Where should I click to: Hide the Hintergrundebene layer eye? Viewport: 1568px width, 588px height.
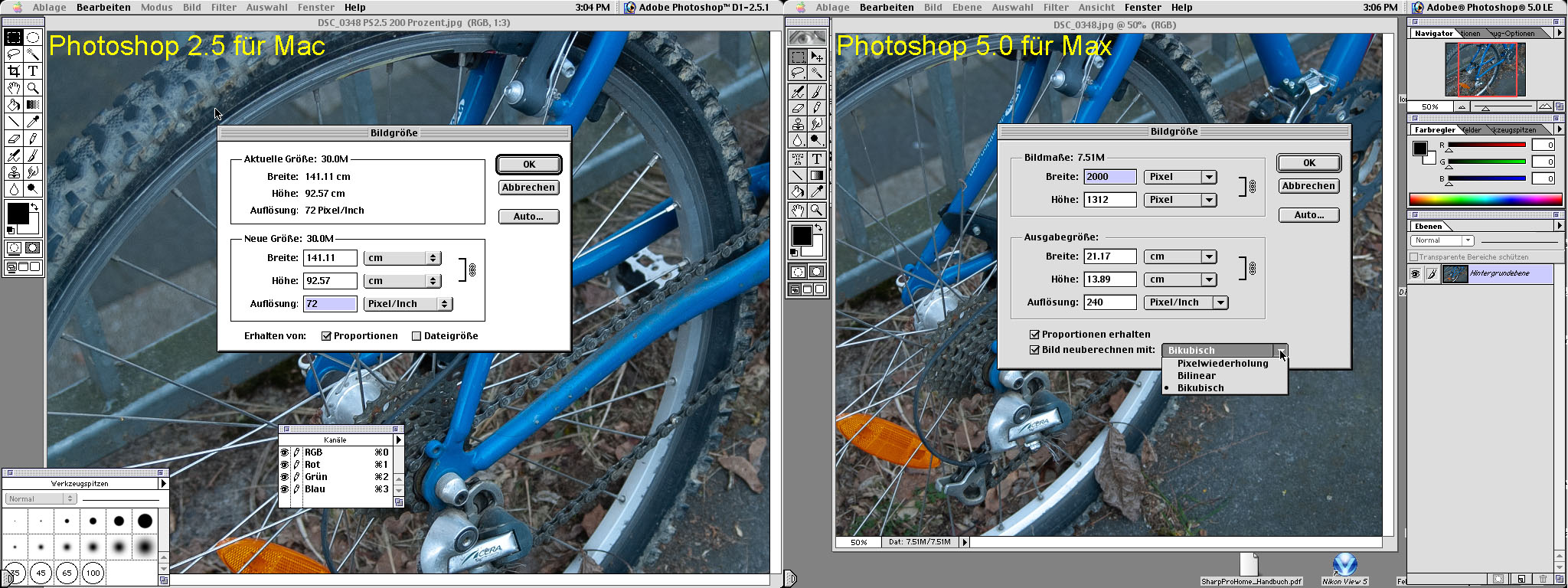[x=1415, y=274]
